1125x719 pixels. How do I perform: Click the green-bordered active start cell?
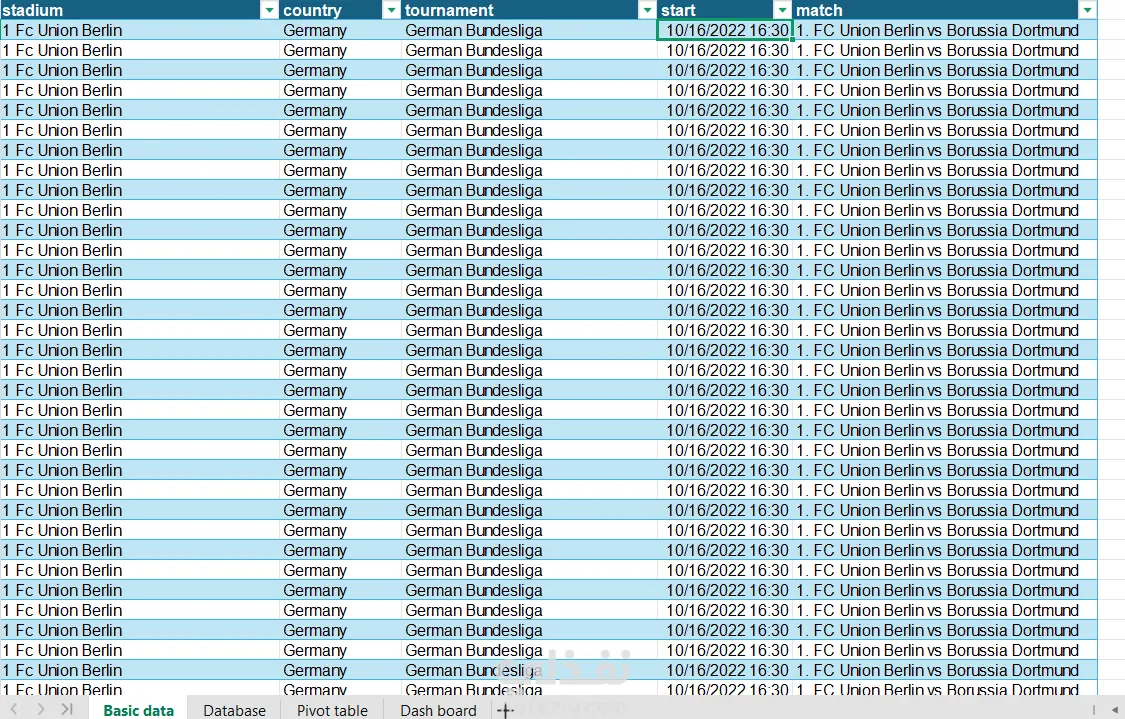point(725,30)
